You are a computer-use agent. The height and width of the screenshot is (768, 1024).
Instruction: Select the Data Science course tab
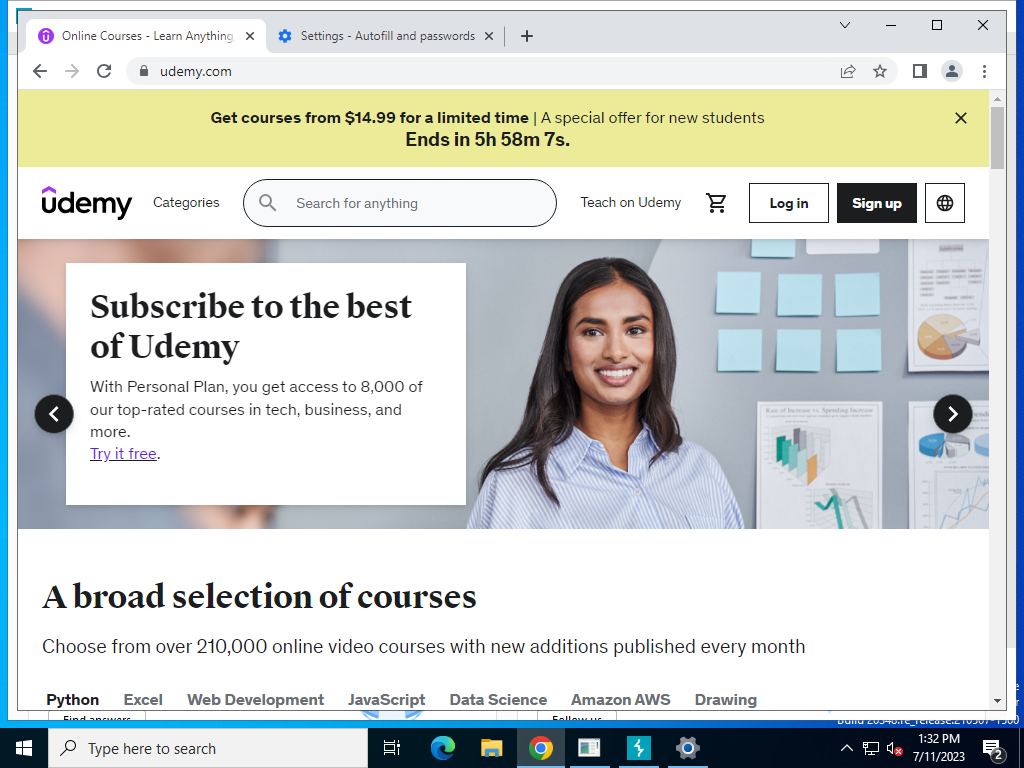[498, 699]
